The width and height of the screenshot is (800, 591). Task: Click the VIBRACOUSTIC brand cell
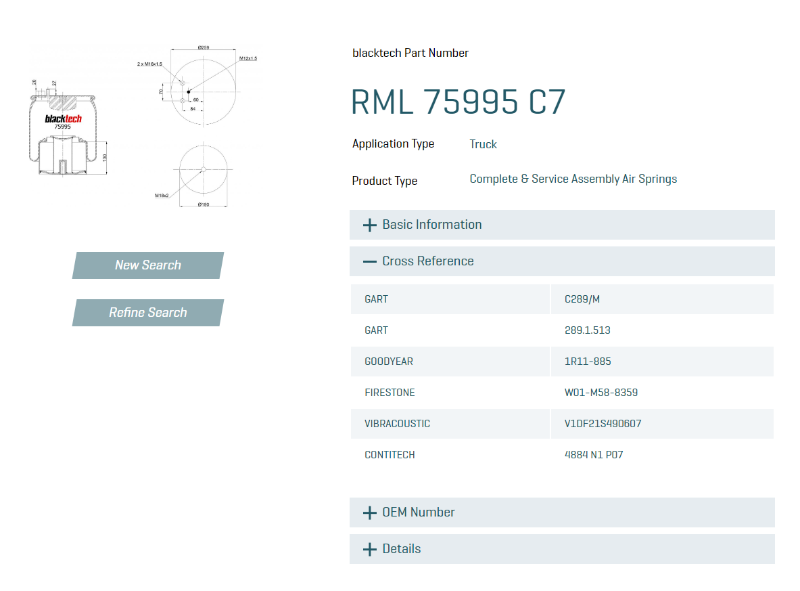[450, 424]
